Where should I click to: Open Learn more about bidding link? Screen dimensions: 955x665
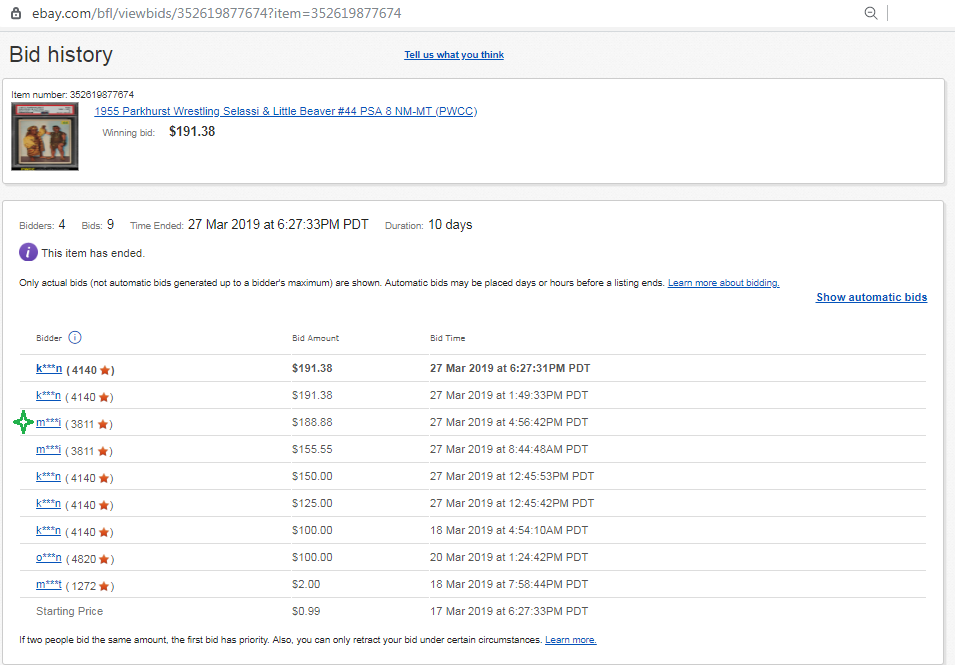pos(723,283)
